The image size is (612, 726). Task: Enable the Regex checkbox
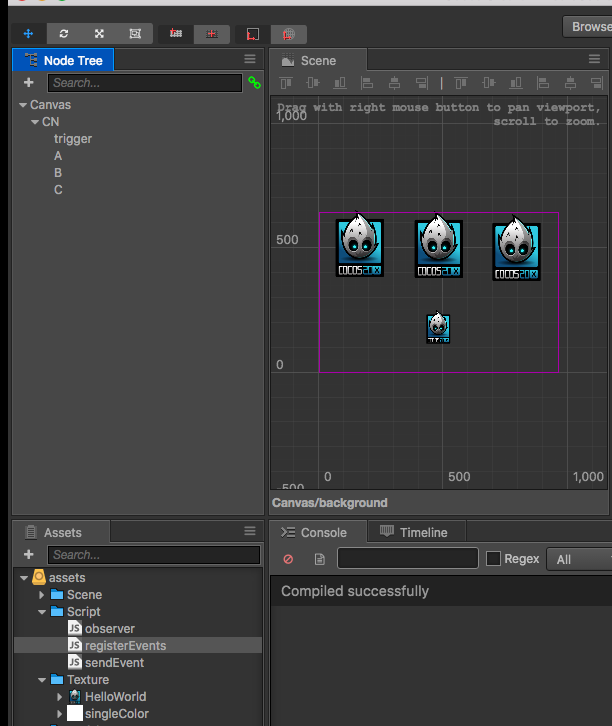point(493,558)
